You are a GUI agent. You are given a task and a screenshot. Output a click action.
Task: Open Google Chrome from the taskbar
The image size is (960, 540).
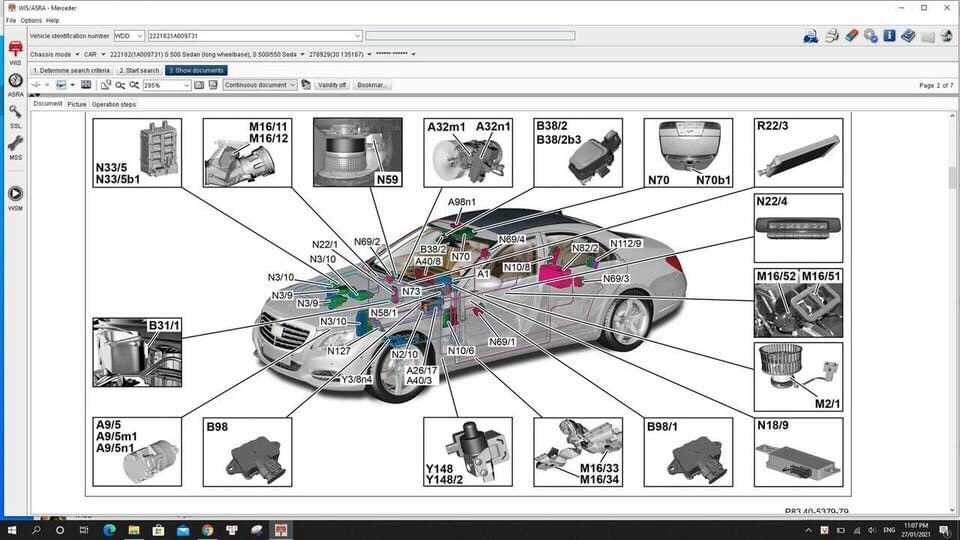click(x=208, y=530)
